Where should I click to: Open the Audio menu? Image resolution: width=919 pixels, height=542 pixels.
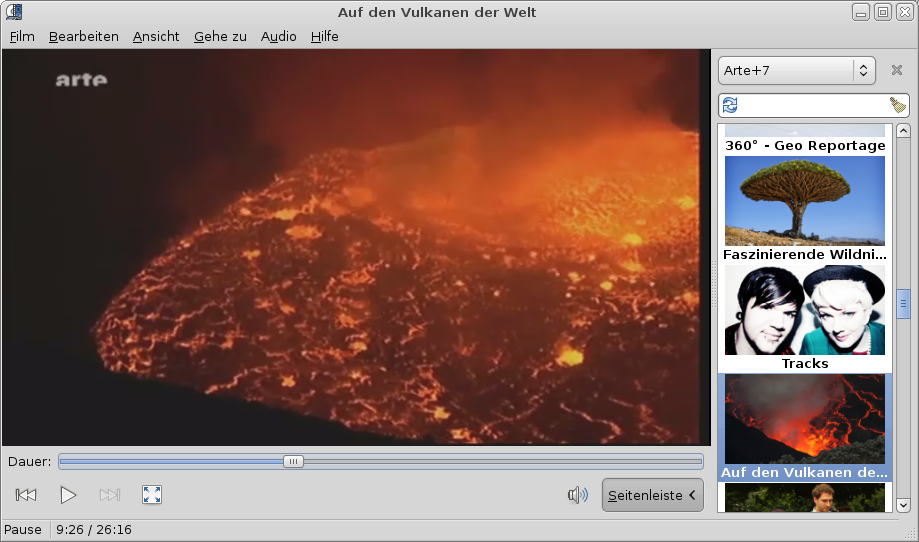click(278, 36)
